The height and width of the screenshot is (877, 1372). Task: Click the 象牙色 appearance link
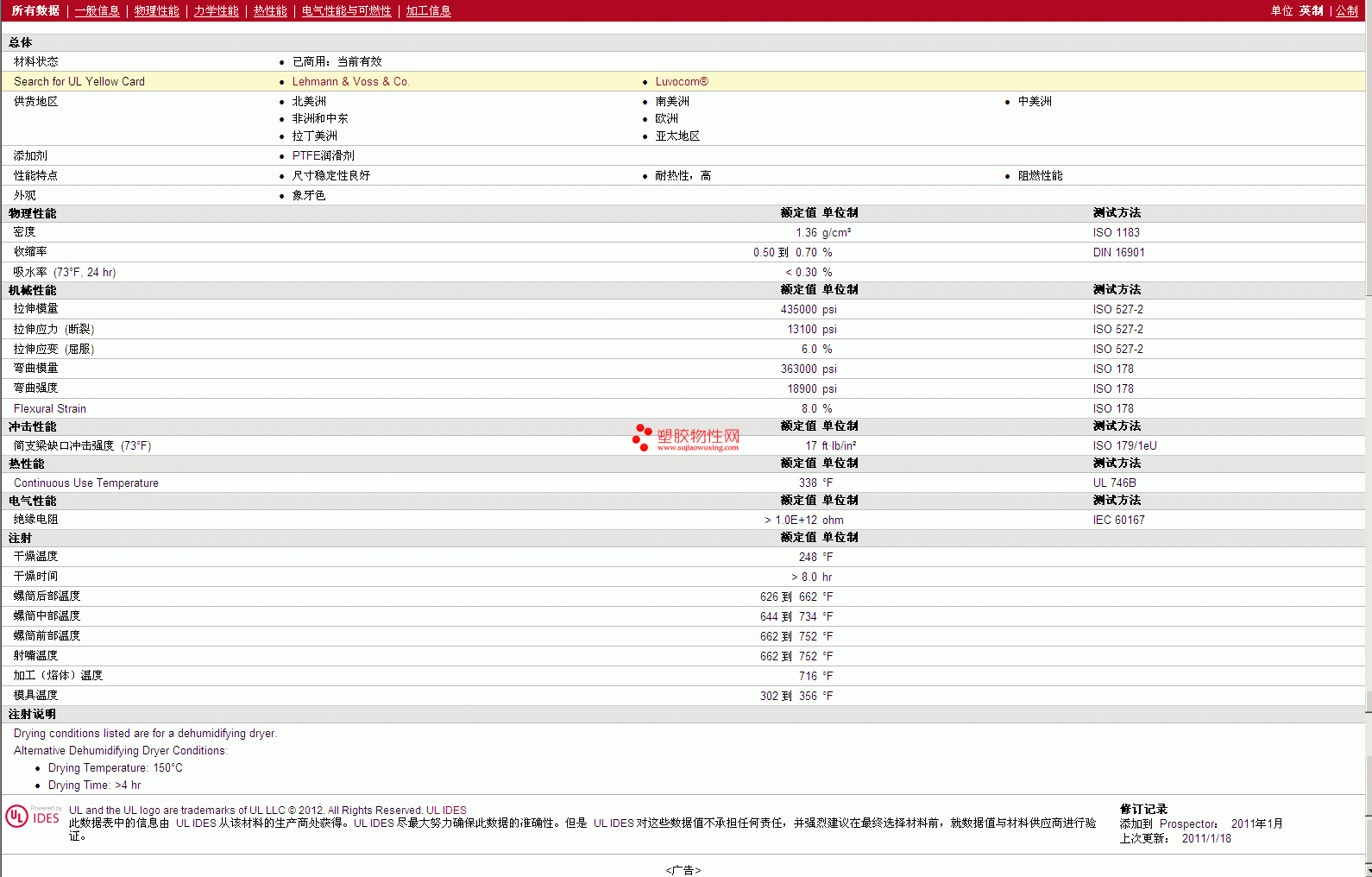309,195
